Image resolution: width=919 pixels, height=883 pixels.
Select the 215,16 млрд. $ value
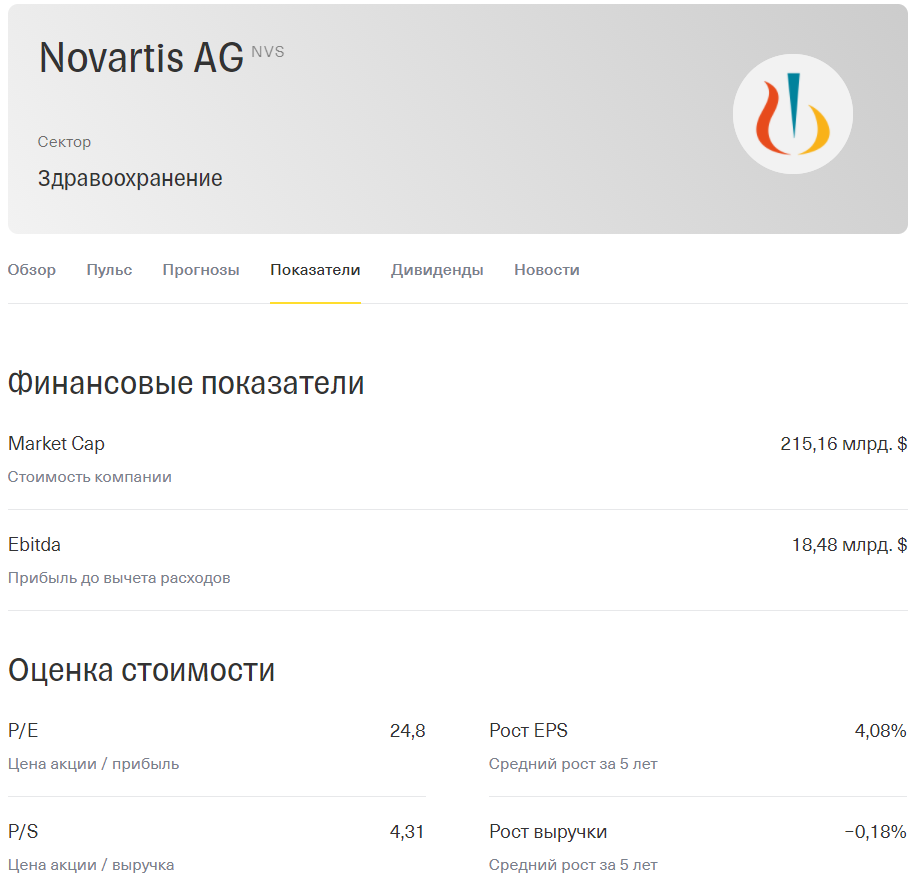(844, 444)
